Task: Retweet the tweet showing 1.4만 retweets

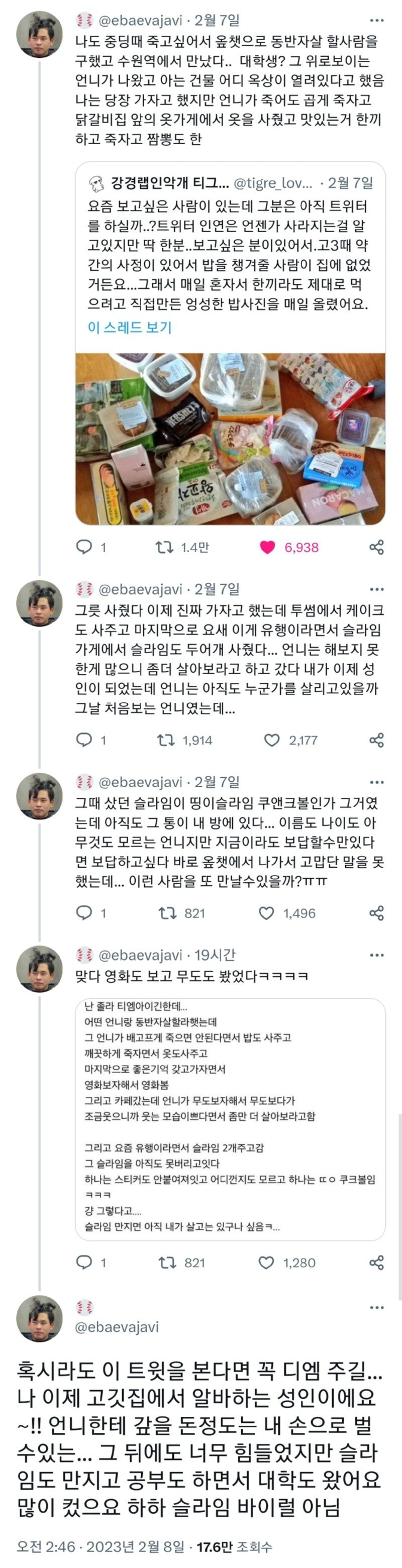Action: pos(164,547)
